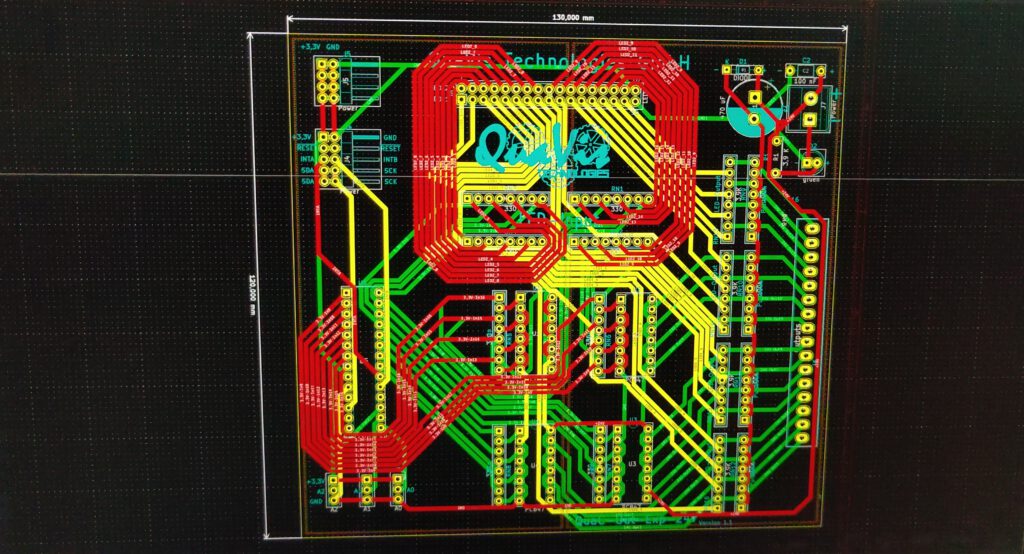The height and width of the screenshot is (554, 1024).
Task: Select the A0 address jumper
Action: [x=398, y=490]
